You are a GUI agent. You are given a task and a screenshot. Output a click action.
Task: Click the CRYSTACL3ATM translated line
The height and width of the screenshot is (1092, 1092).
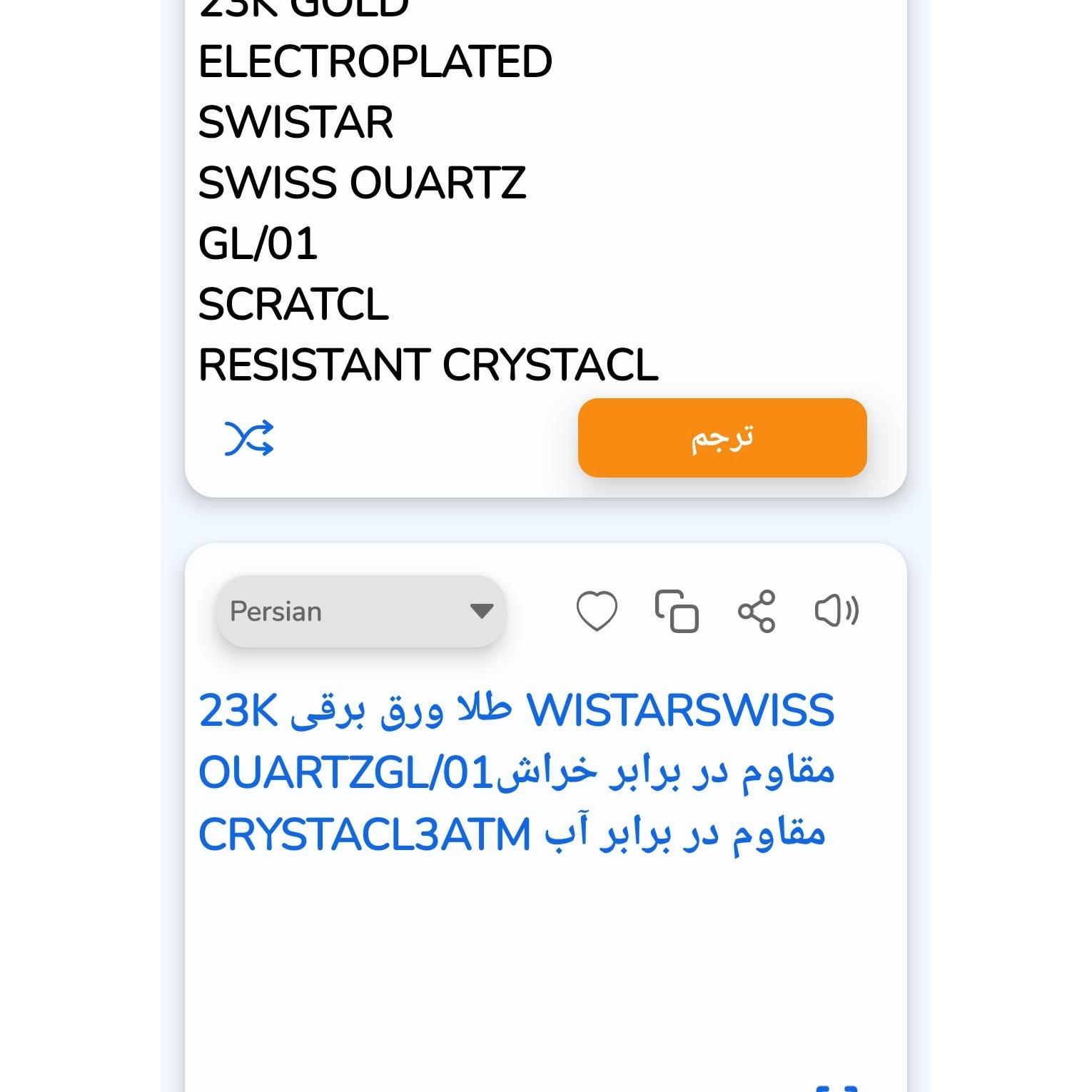click(x=512, y=834)
